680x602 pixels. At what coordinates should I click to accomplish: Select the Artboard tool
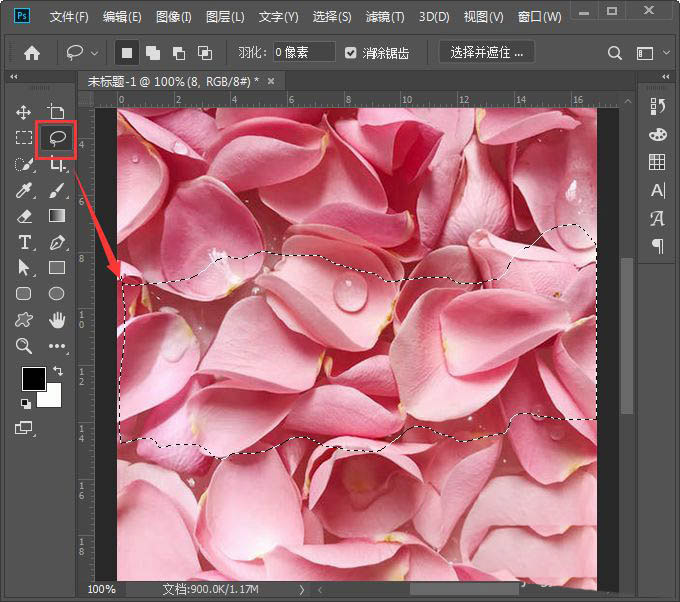[56, 112]
